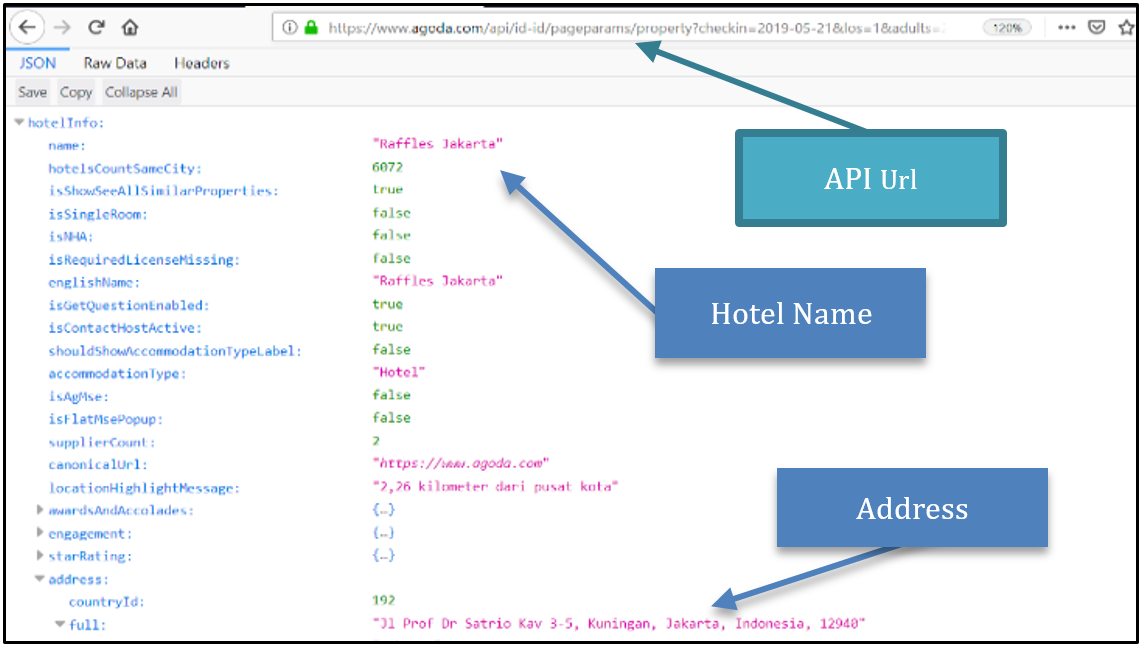Switch to the Raw Data tab
Screen dimensions: 1145x649
pyautogui.click(x=115, y=64)
